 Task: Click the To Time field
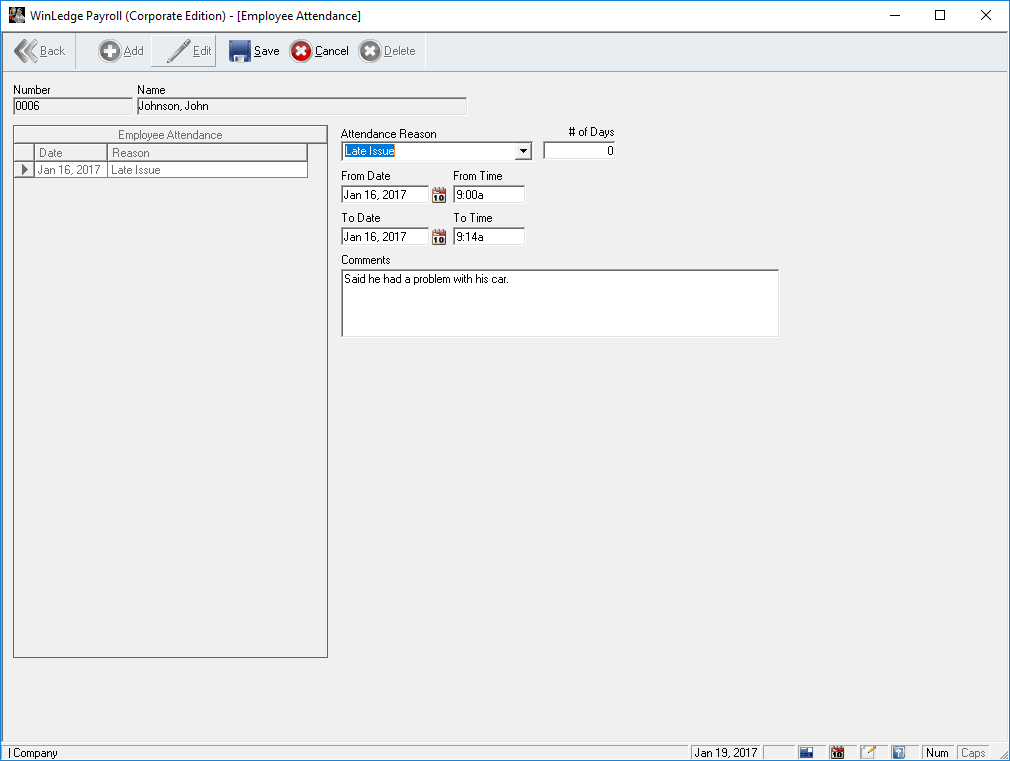click(x=488, y=237)
